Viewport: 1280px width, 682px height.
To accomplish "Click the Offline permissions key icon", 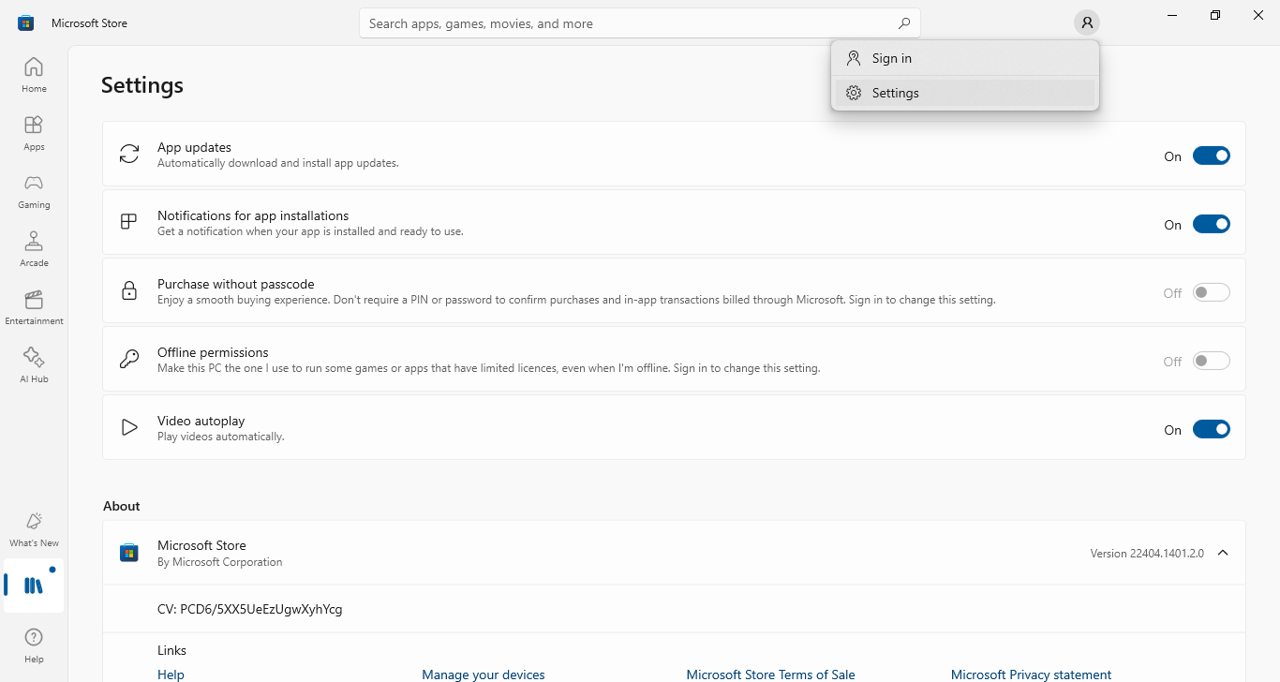I will (129, 359).
